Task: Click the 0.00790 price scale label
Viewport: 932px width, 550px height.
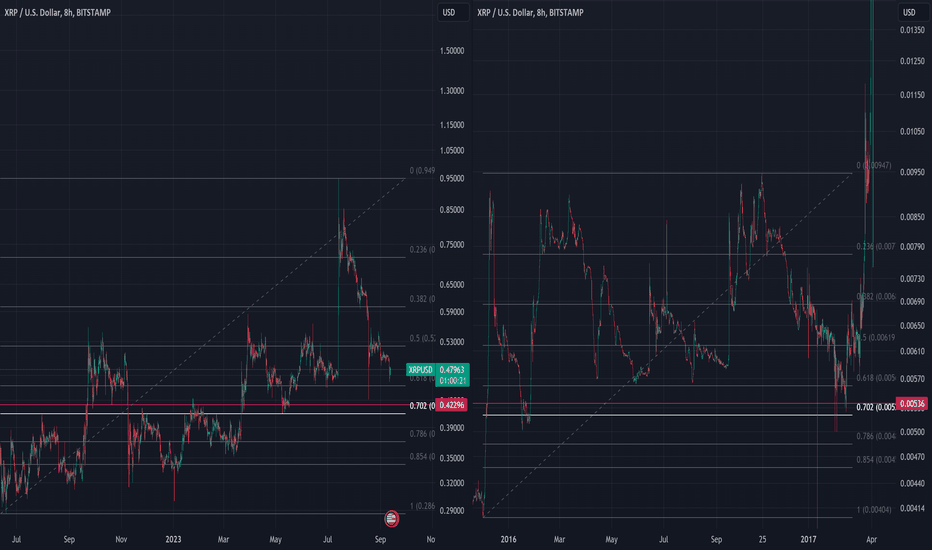Action: coord(912,247)
